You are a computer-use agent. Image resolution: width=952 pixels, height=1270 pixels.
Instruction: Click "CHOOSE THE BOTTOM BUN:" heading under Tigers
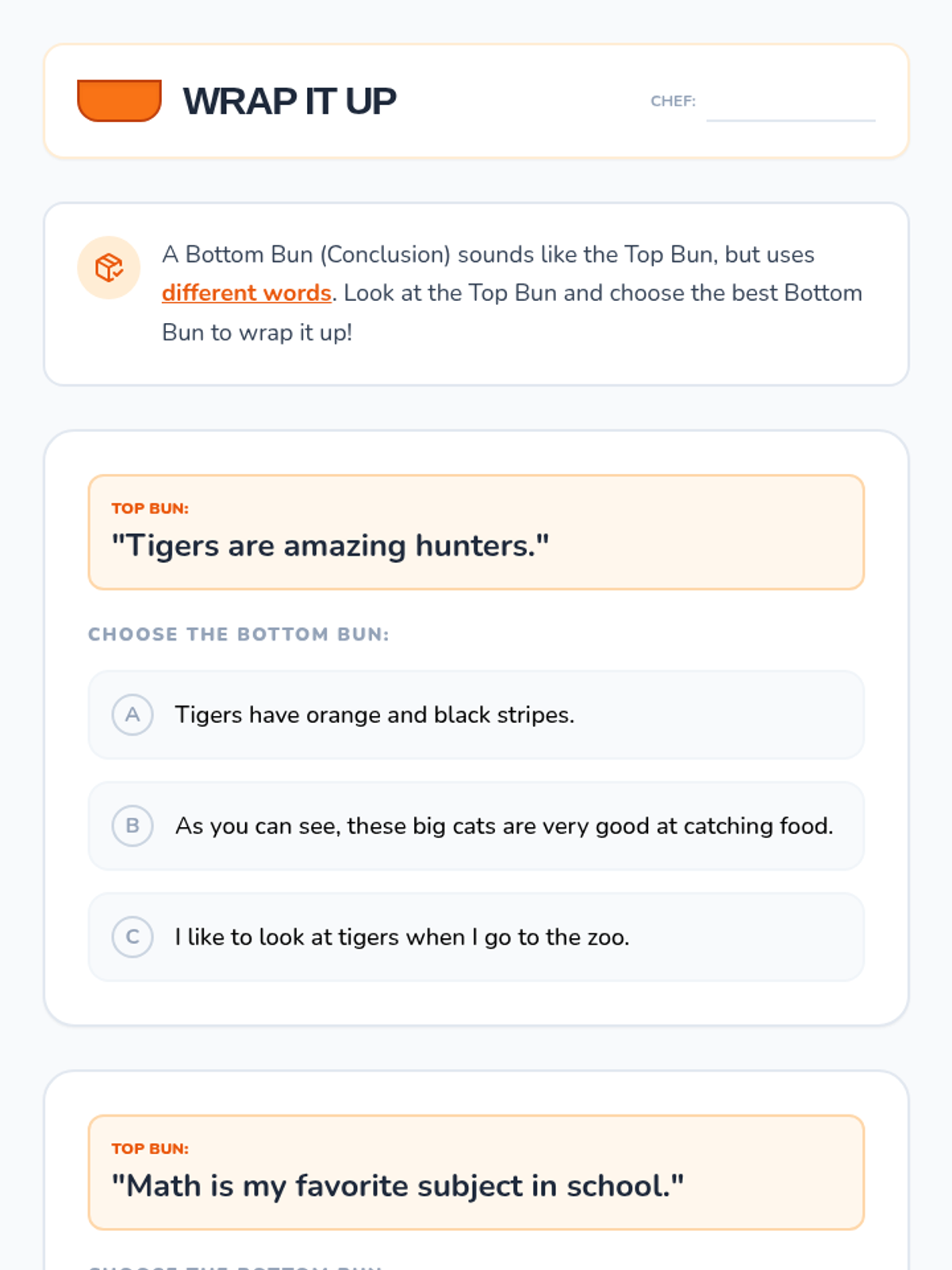239,634
